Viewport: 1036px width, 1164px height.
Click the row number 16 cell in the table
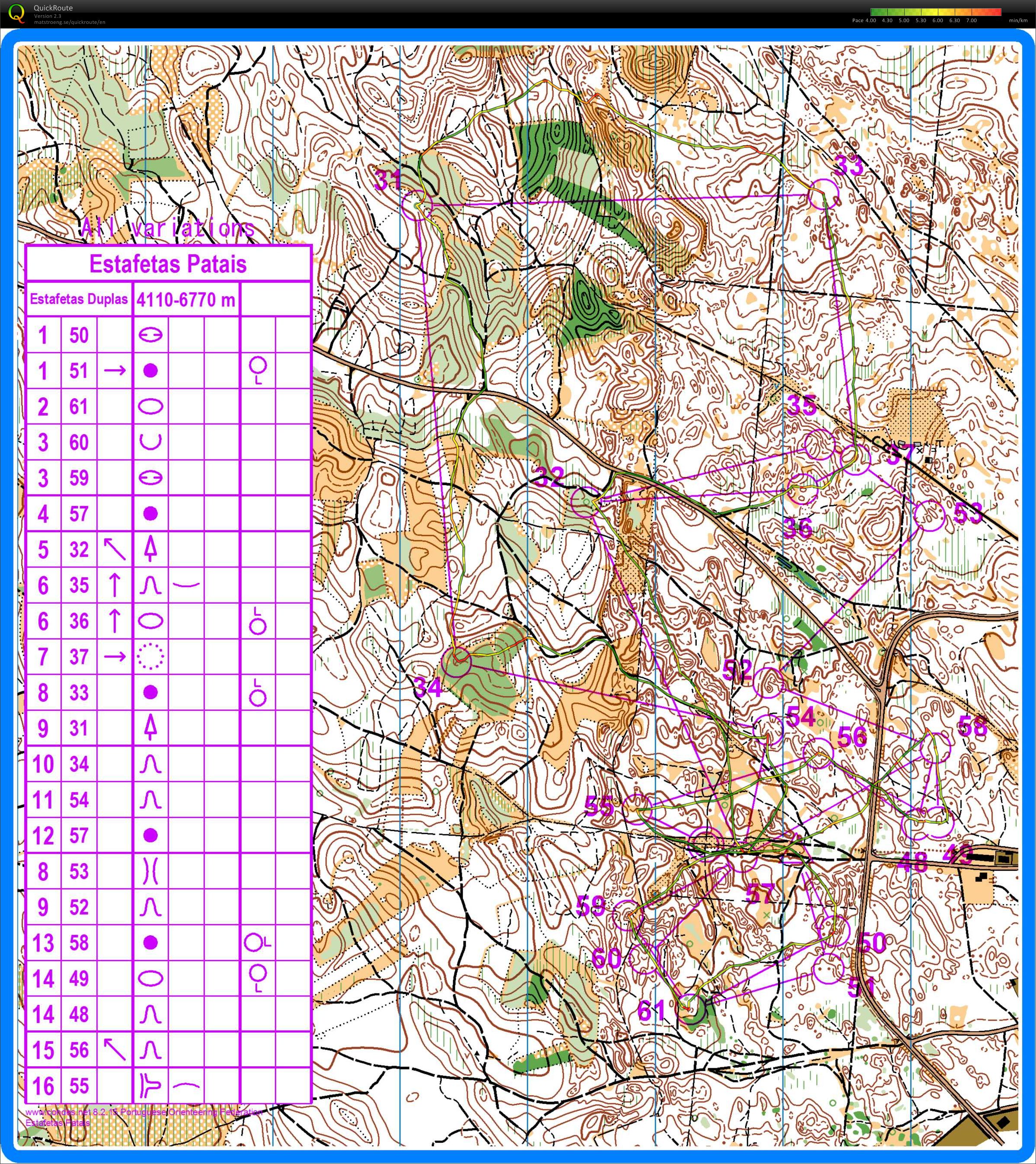point(43,1085)
